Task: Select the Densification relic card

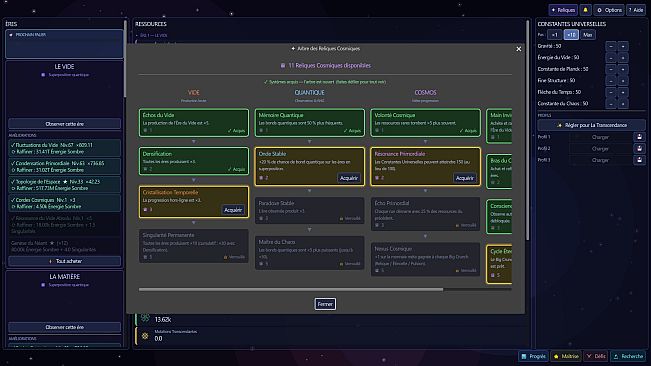Action: pyautogui.click(x=194, y=161)
